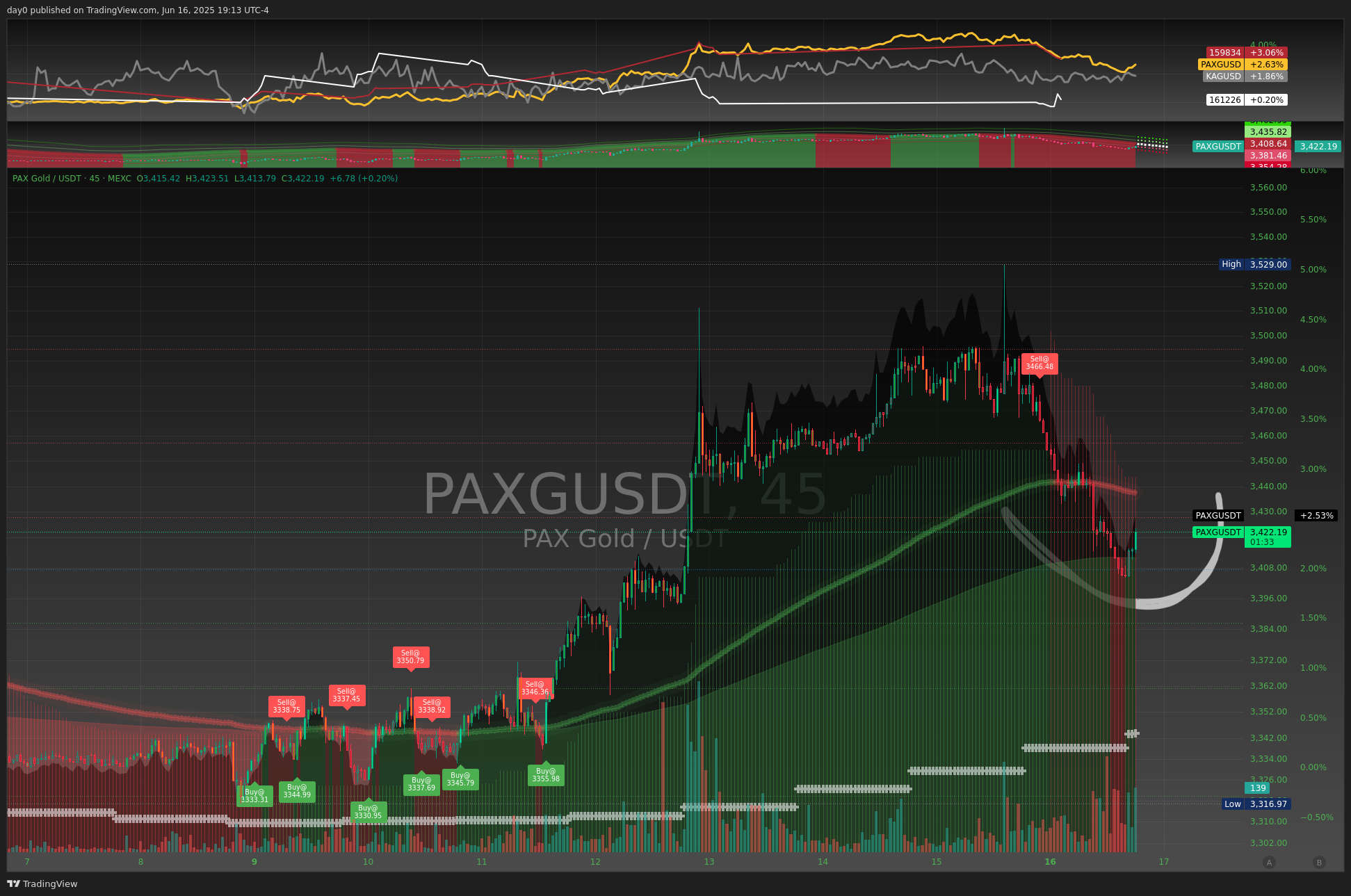Click the date label 9 on time axis
This screenshot has width=1351, height=896.
coord(254,862)
